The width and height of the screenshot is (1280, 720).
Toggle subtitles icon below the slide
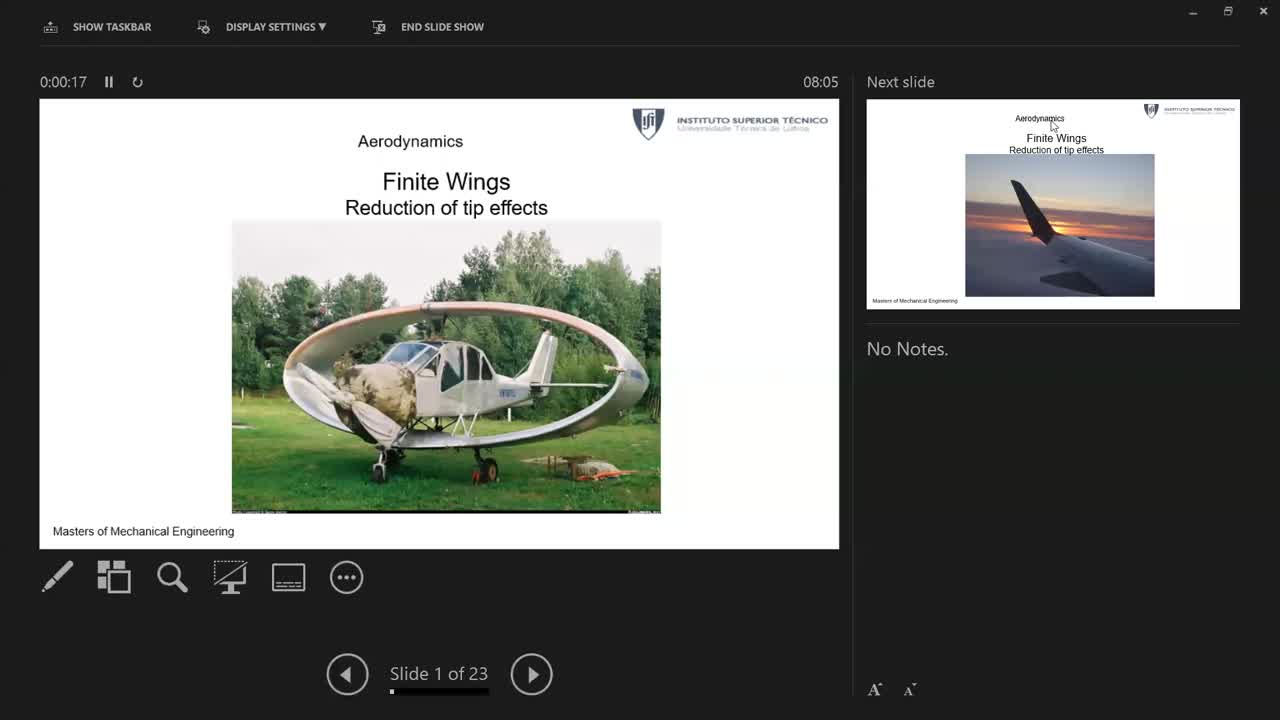click(x=288, y=577)
